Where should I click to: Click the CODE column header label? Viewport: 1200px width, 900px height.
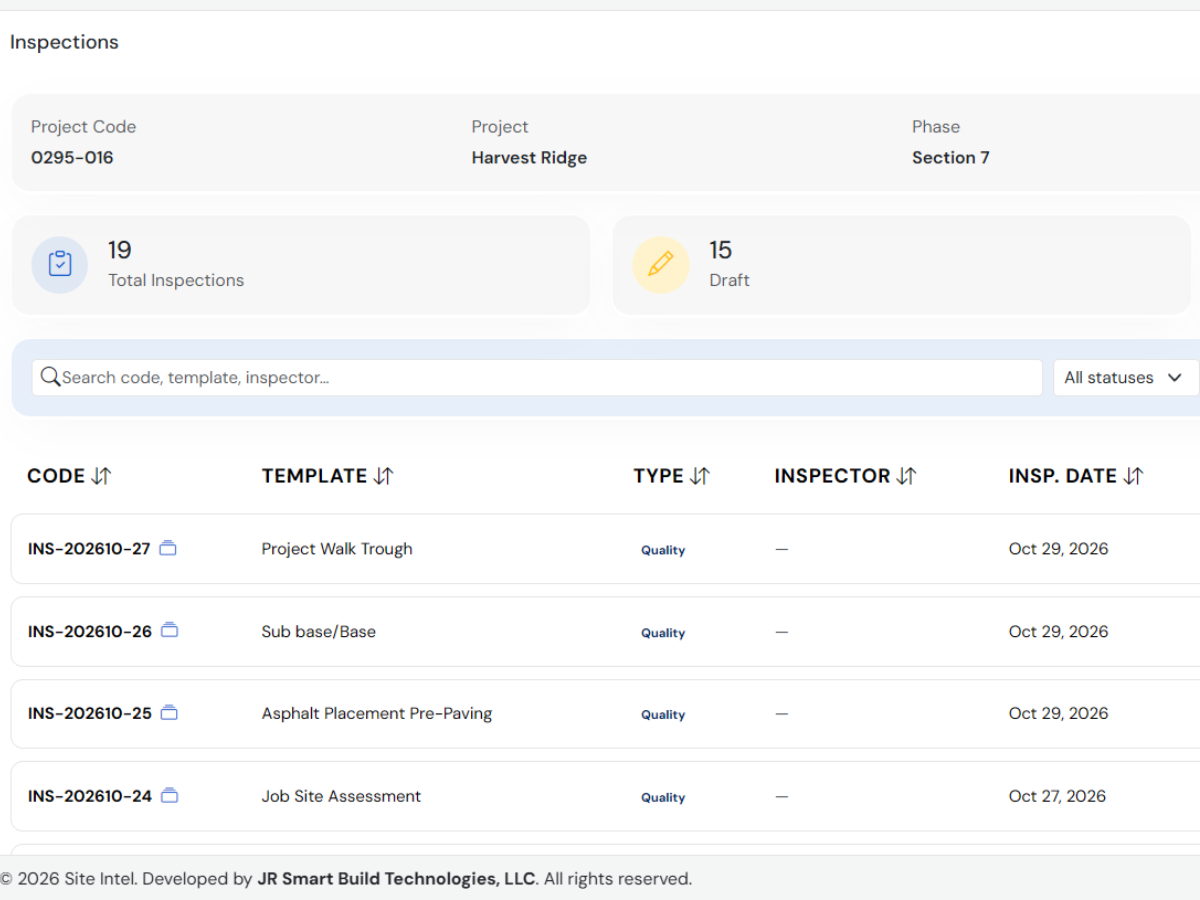click(x=56, y=476)
